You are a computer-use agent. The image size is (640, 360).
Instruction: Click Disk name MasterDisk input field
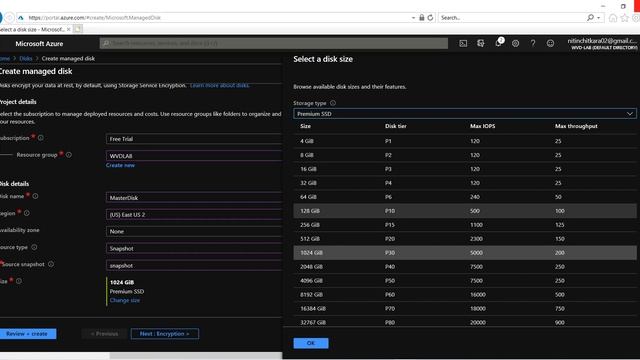pyautogui.click(x=194, y=198)
